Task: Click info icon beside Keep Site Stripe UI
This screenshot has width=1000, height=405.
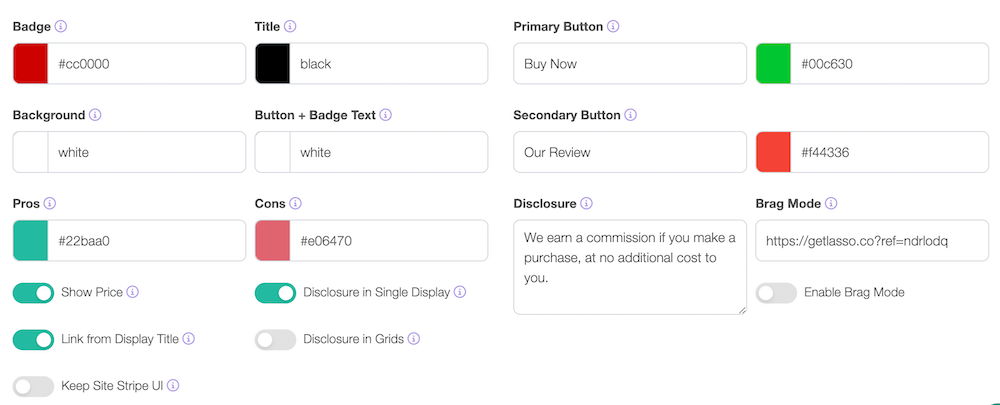Action: coord(173,385)
